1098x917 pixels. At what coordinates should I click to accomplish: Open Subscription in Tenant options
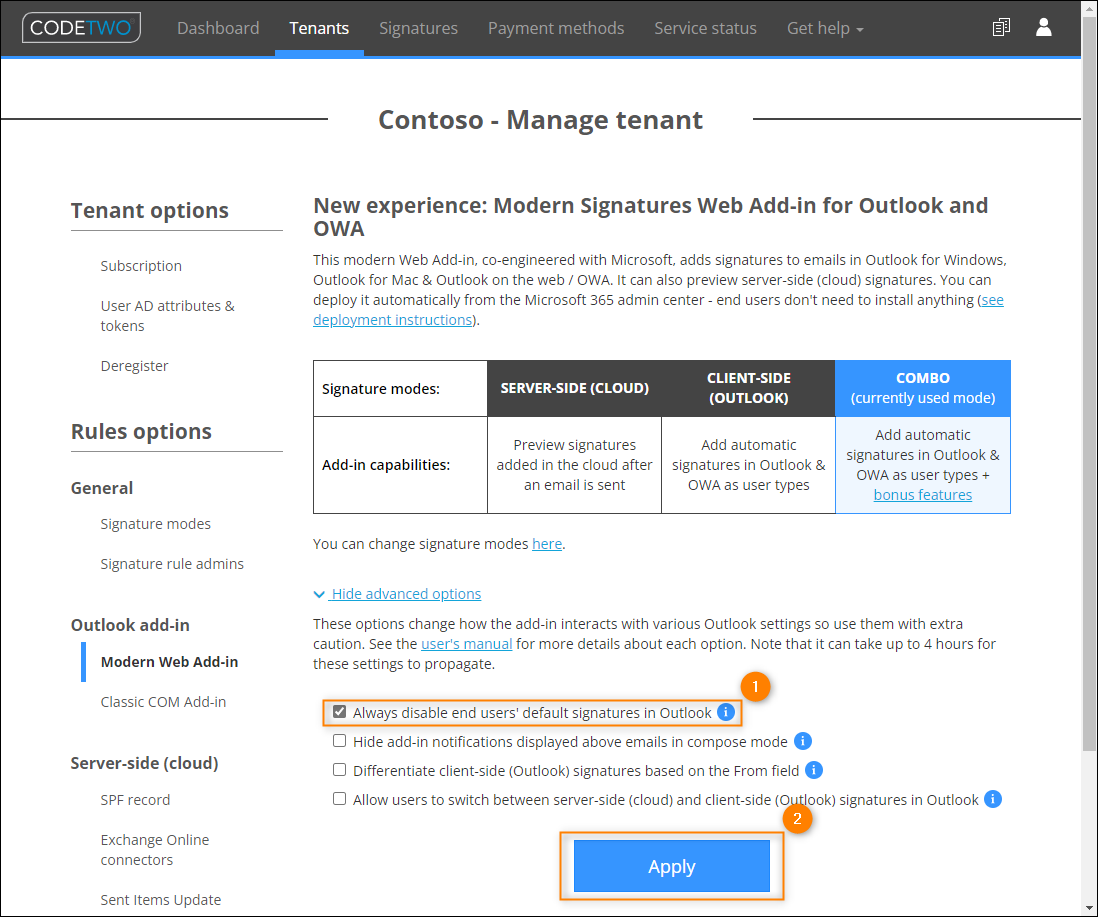coord(141,266)
